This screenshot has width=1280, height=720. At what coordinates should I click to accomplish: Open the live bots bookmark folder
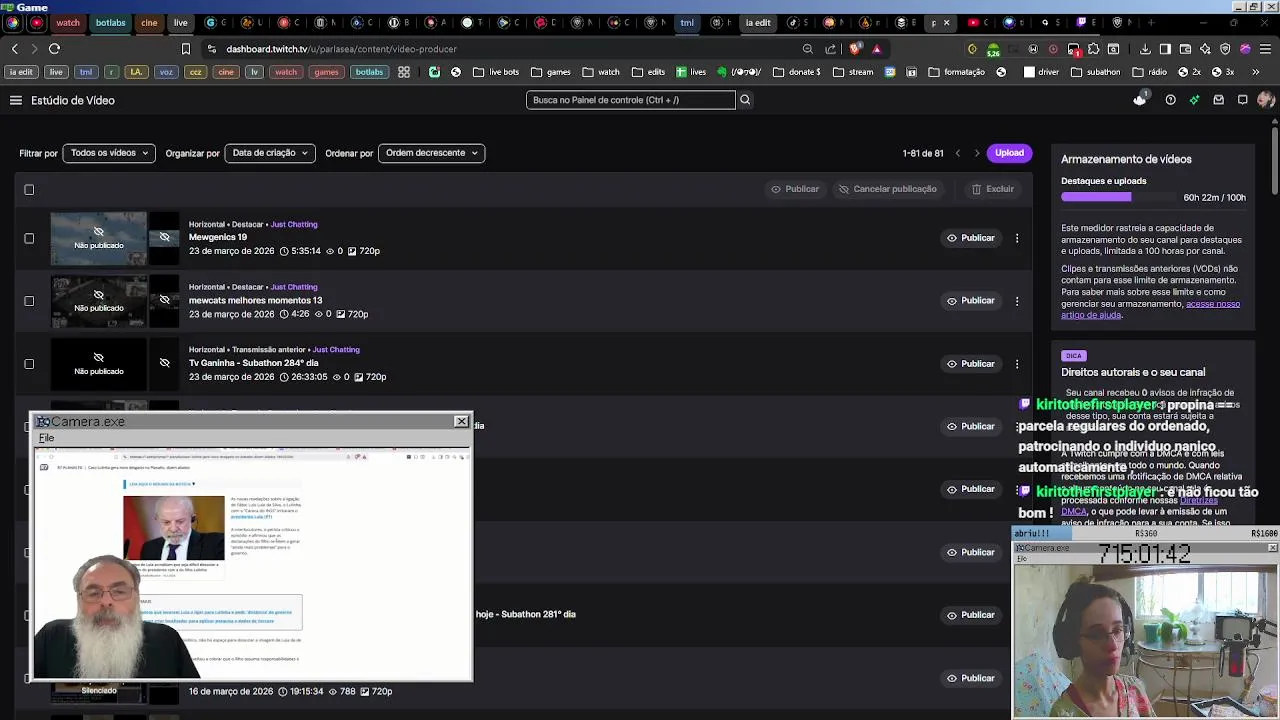point(496,72)
